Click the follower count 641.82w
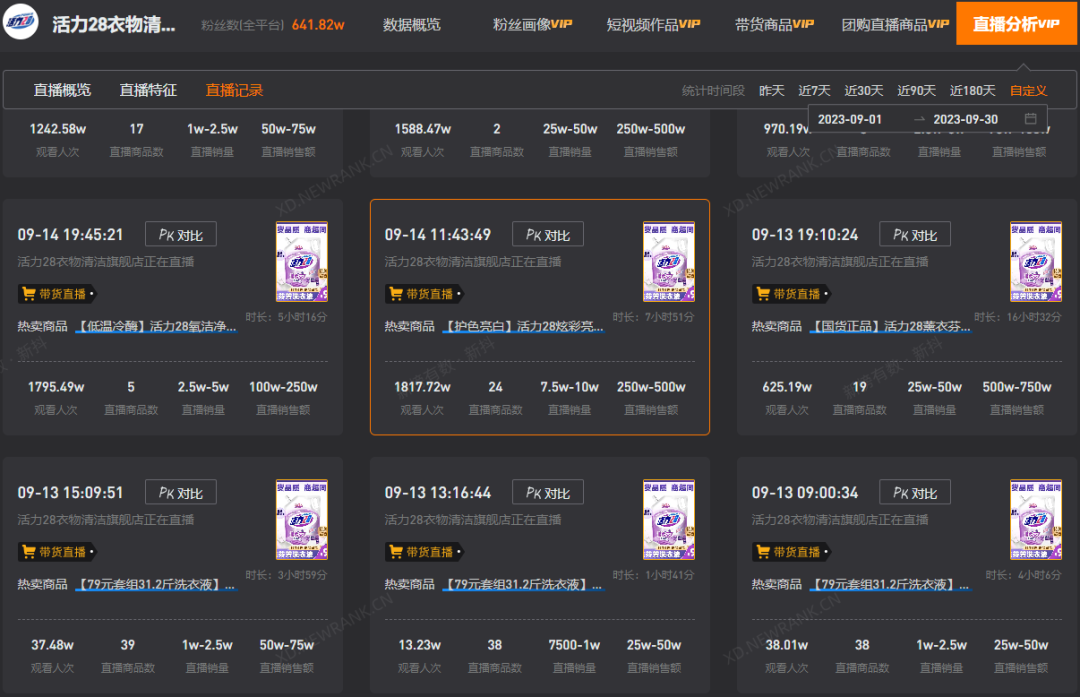 coord(318,25)
